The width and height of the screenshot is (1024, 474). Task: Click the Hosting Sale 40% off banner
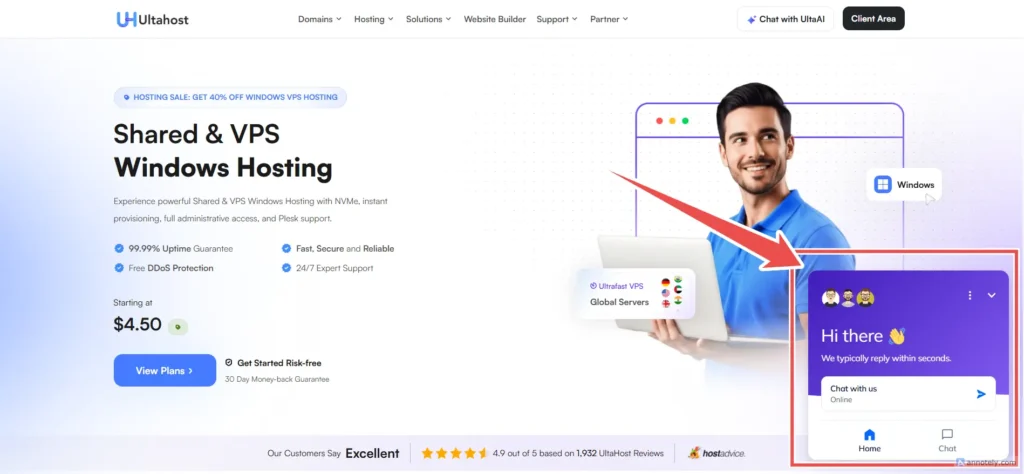(230, 97)
